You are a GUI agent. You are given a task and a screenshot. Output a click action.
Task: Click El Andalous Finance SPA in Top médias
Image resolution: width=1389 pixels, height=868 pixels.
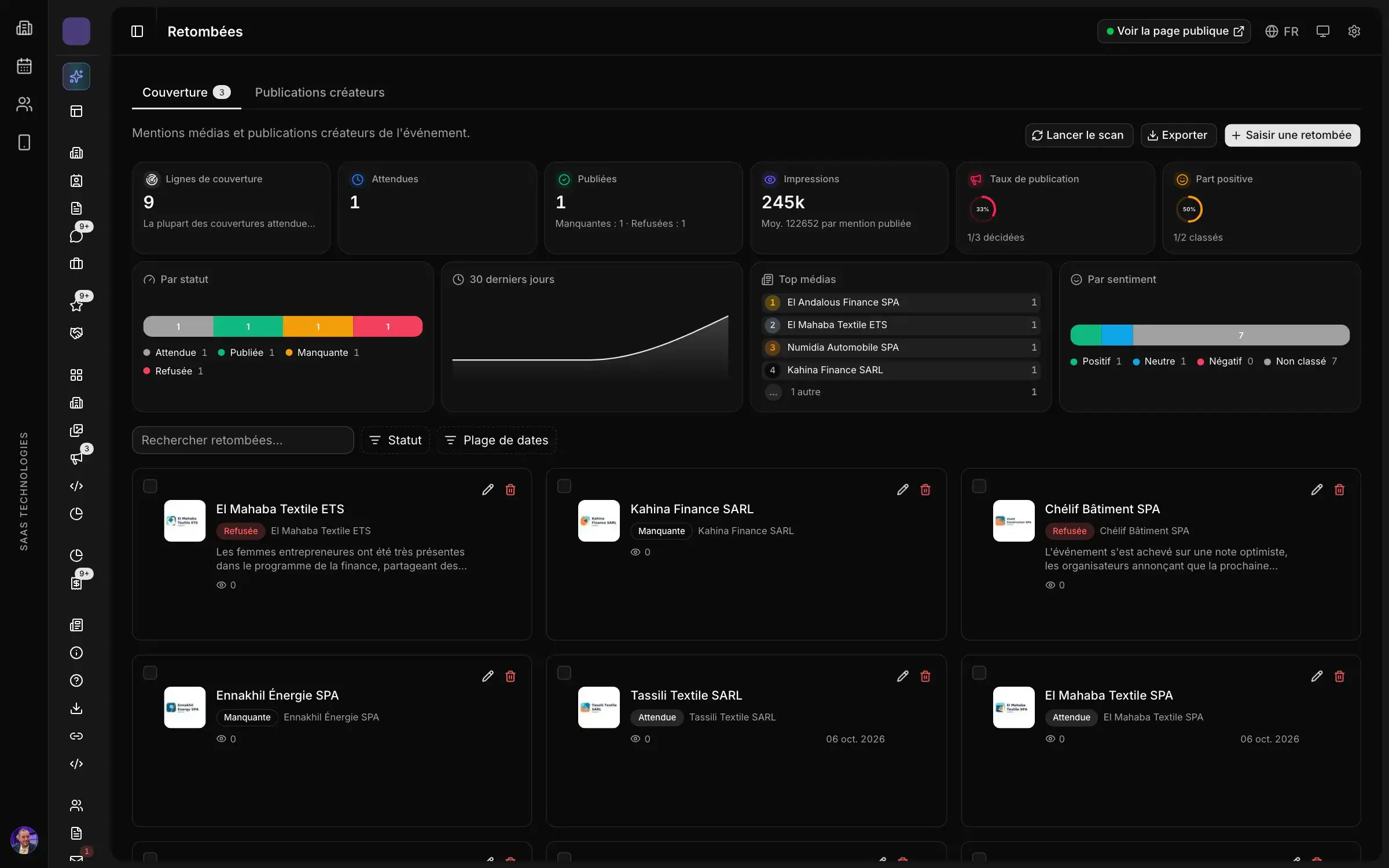[901, 302]
